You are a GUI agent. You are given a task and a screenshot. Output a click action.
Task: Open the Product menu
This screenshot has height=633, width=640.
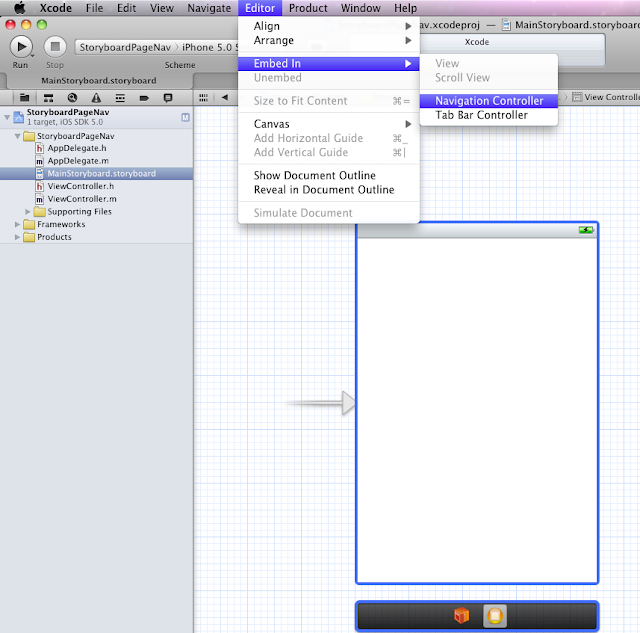[x=308, y=8]
